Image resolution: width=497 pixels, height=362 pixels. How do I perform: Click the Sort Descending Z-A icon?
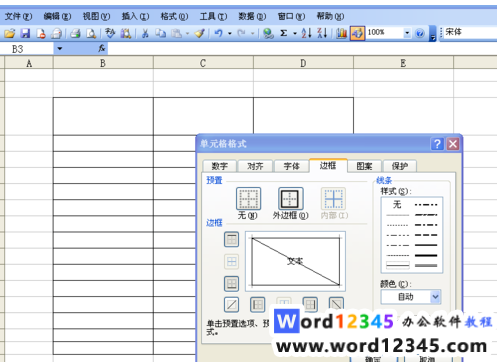click(x=322, y=33)
